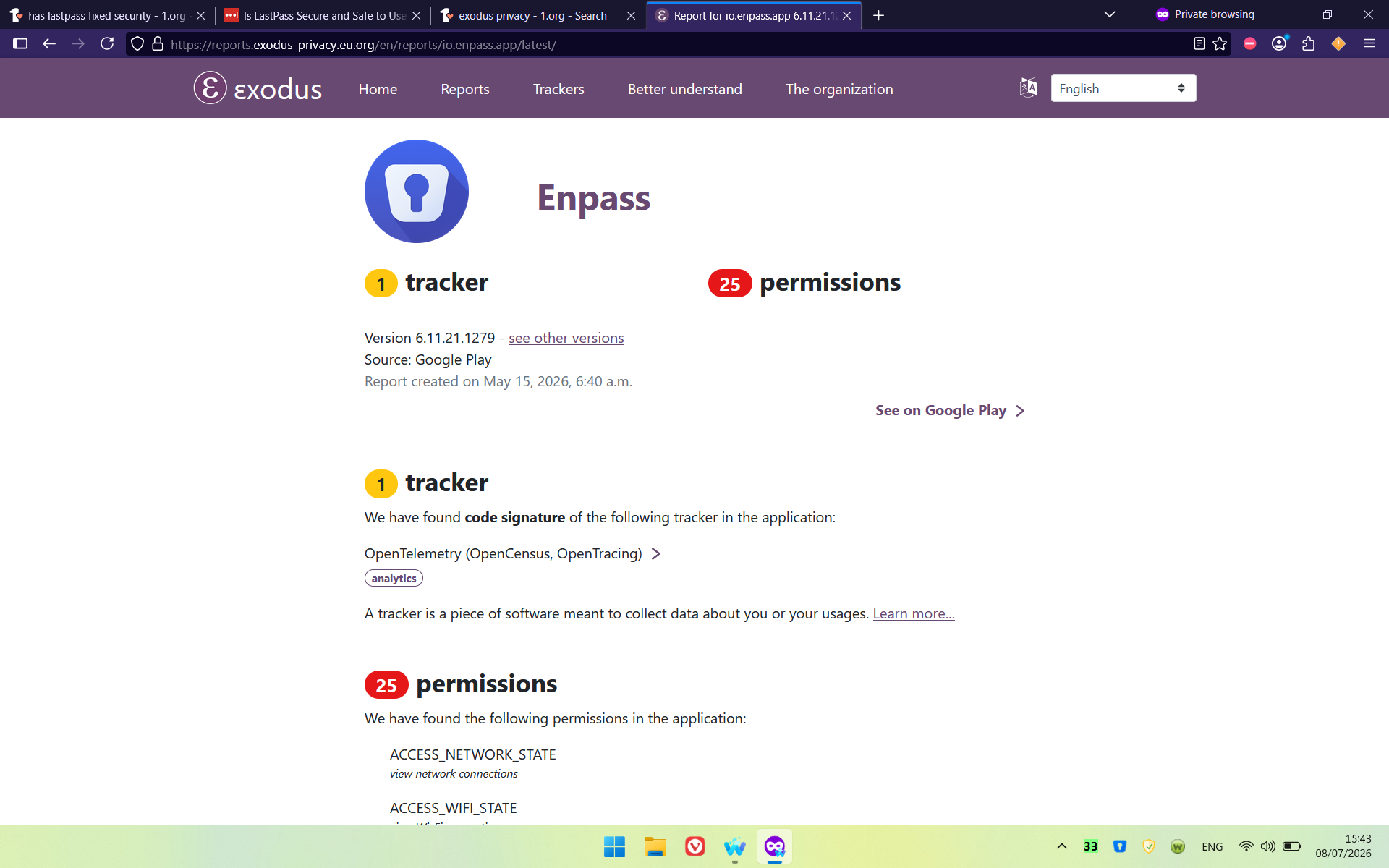Open the Windows Start menu

tap(614, 846)
